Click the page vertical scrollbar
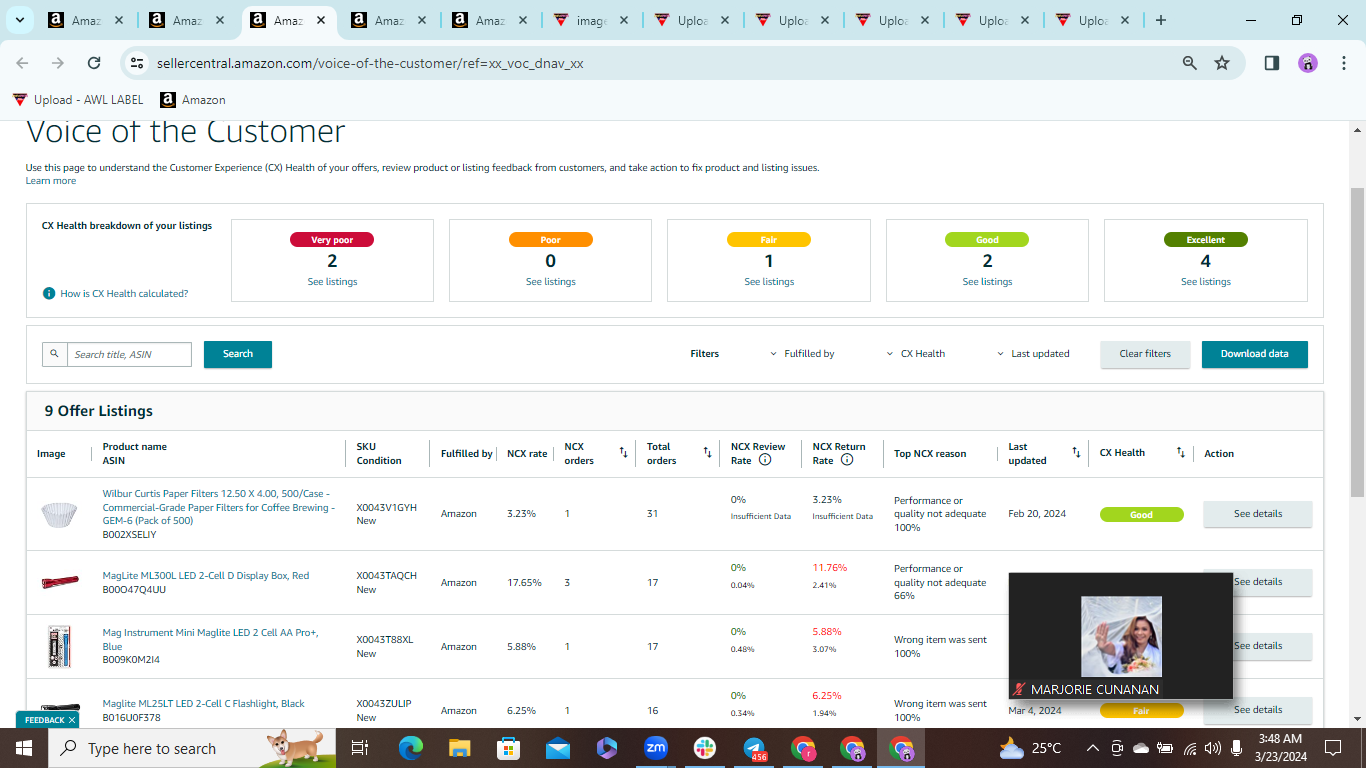 pos(1357,342)
